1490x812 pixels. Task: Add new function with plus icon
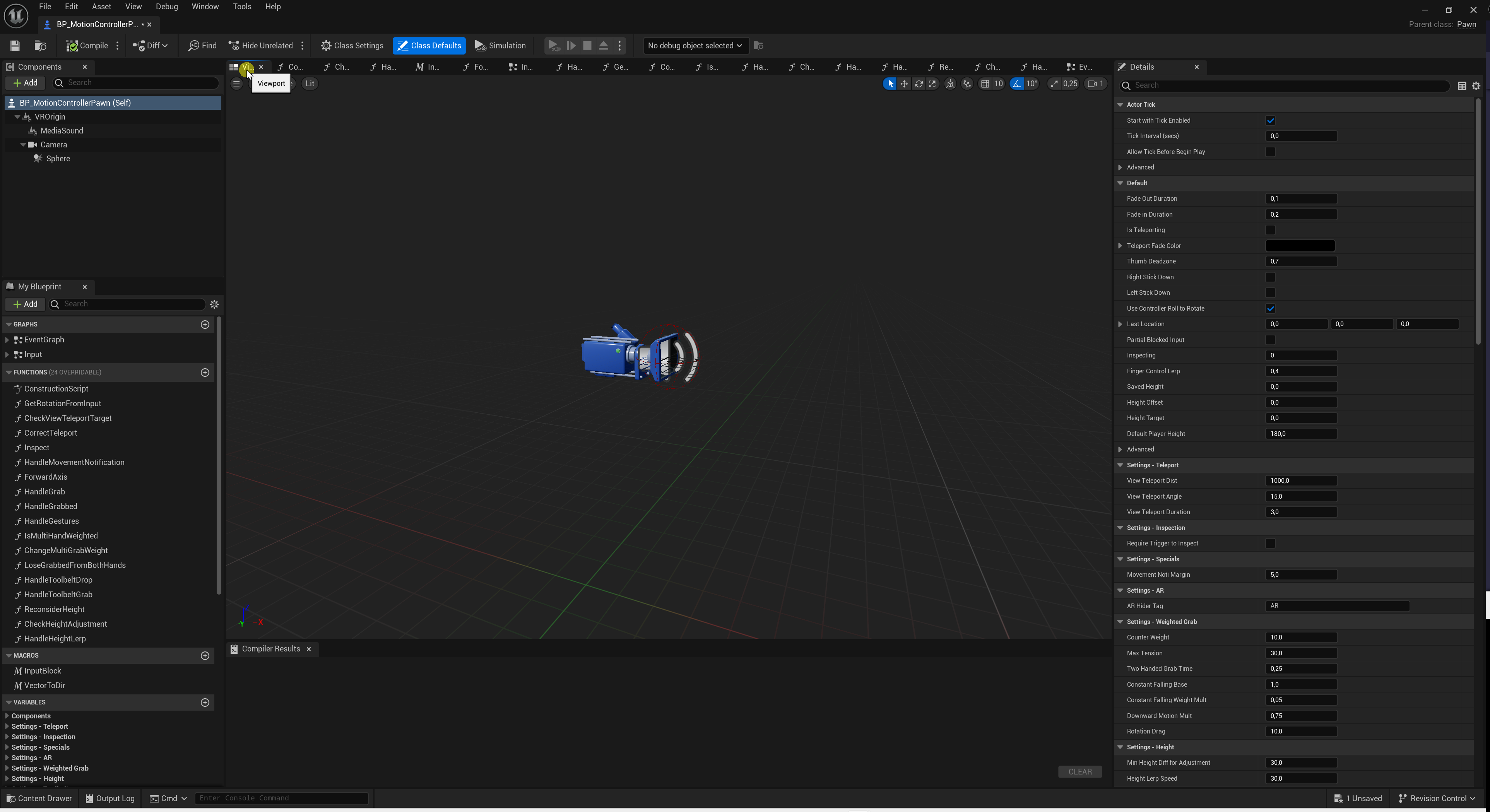(x=205, y=373)
